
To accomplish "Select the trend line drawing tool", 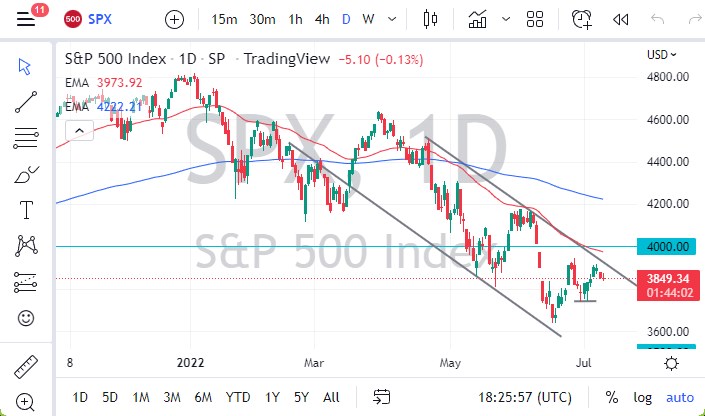I will point(27,100).
